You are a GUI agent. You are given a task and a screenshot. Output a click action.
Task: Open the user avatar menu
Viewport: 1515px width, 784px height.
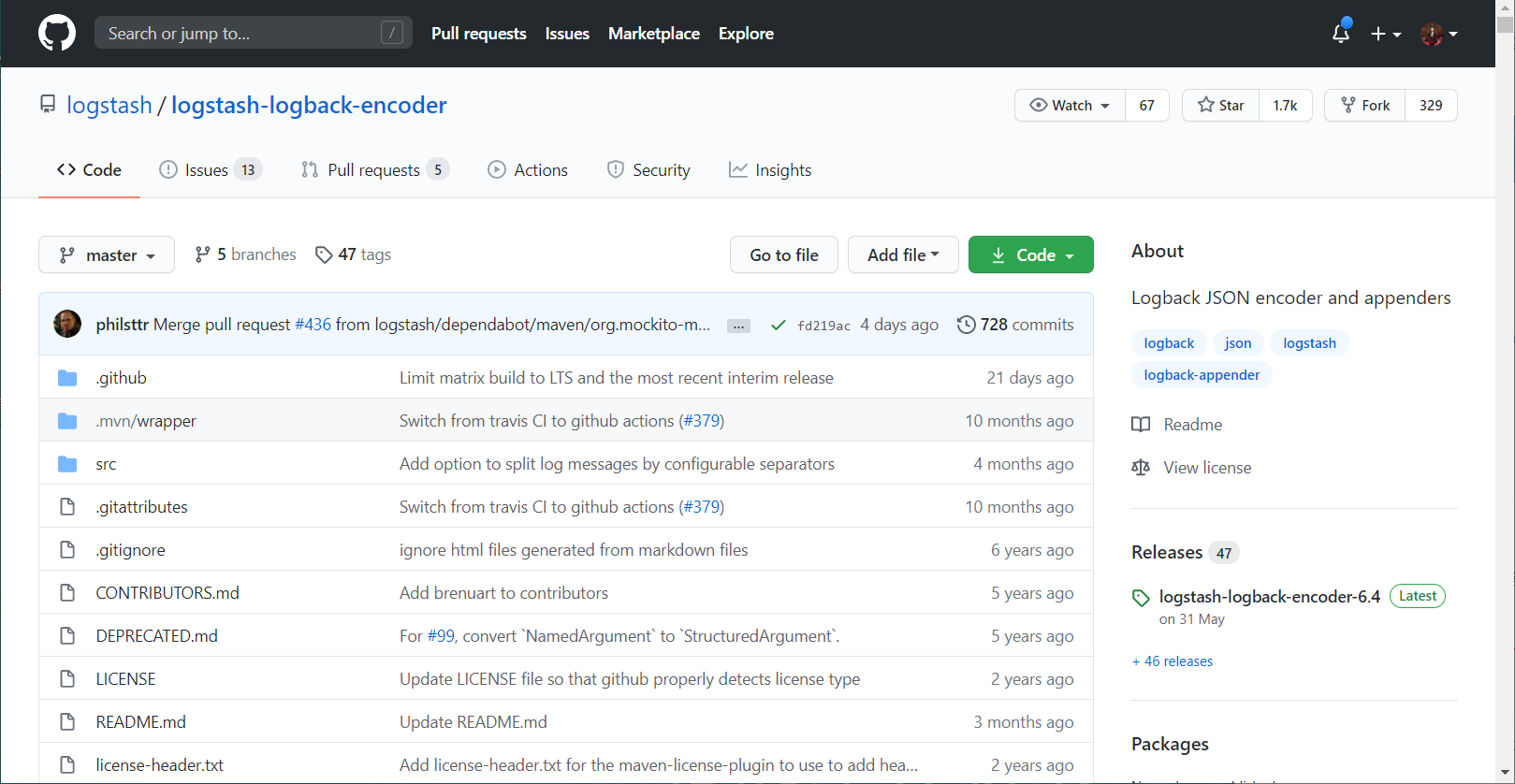(x=1439, y=34)
